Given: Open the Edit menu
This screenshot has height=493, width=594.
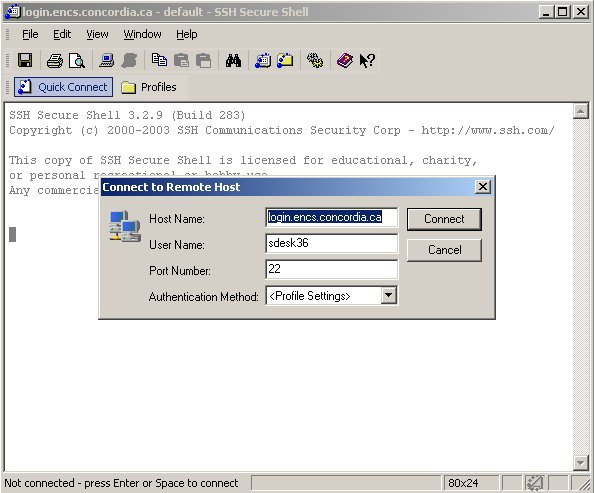Looking at the screenshot, I should coord(62,34).
